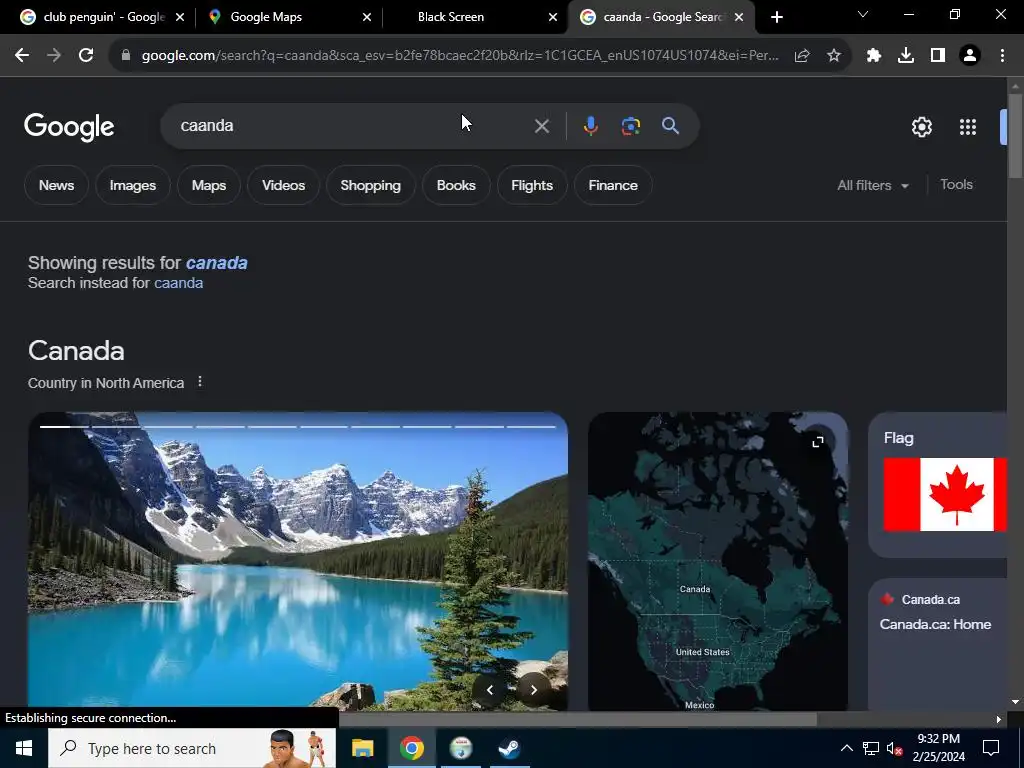Open a new Chrome tab
This screenshot has width=1024, height=768.
point(776,18)
